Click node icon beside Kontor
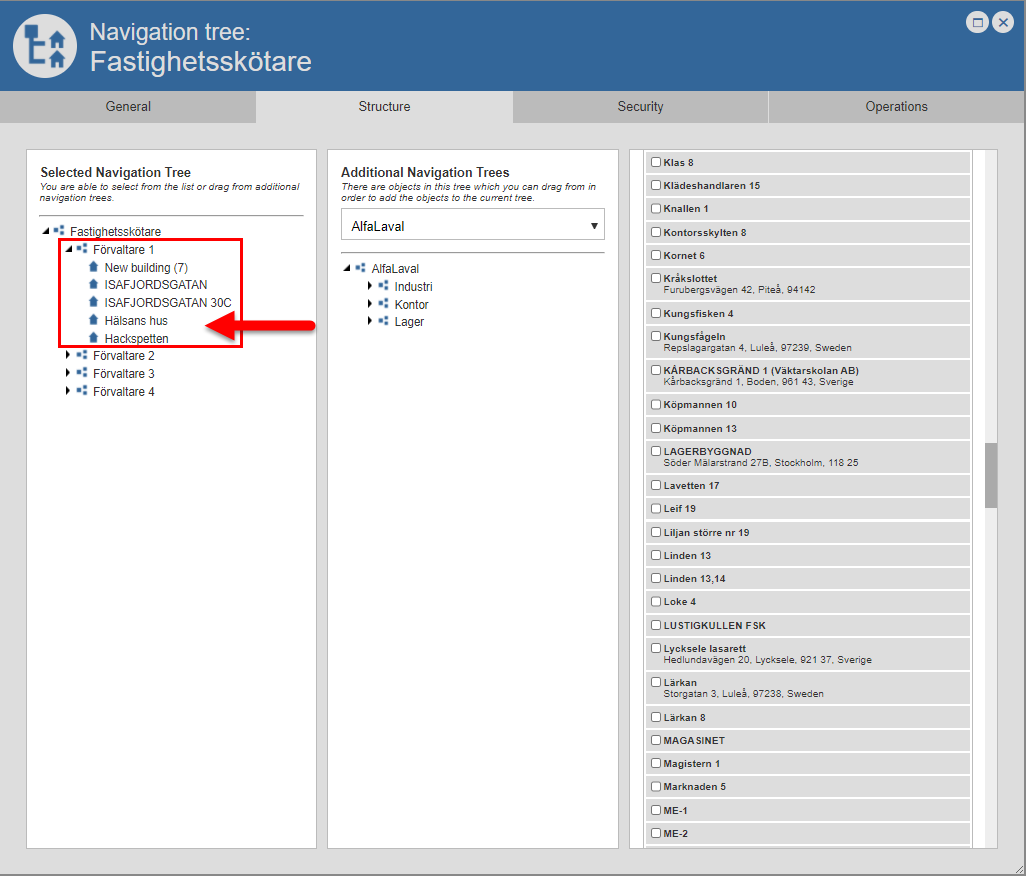The width and height of the screenshot is (1026, 876). [x=383, y=304]
